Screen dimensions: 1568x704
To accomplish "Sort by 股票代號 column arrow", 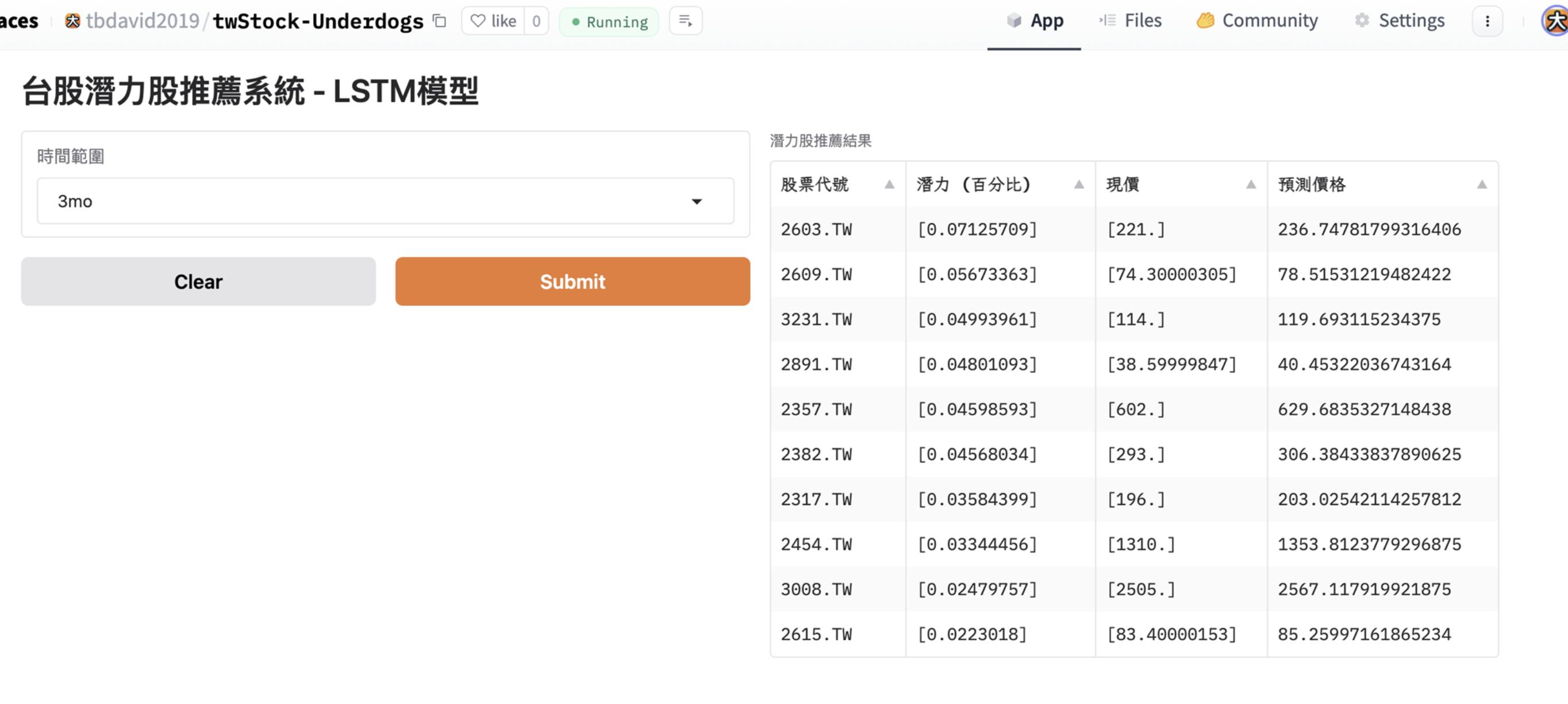I will click(x=889, y=184).
